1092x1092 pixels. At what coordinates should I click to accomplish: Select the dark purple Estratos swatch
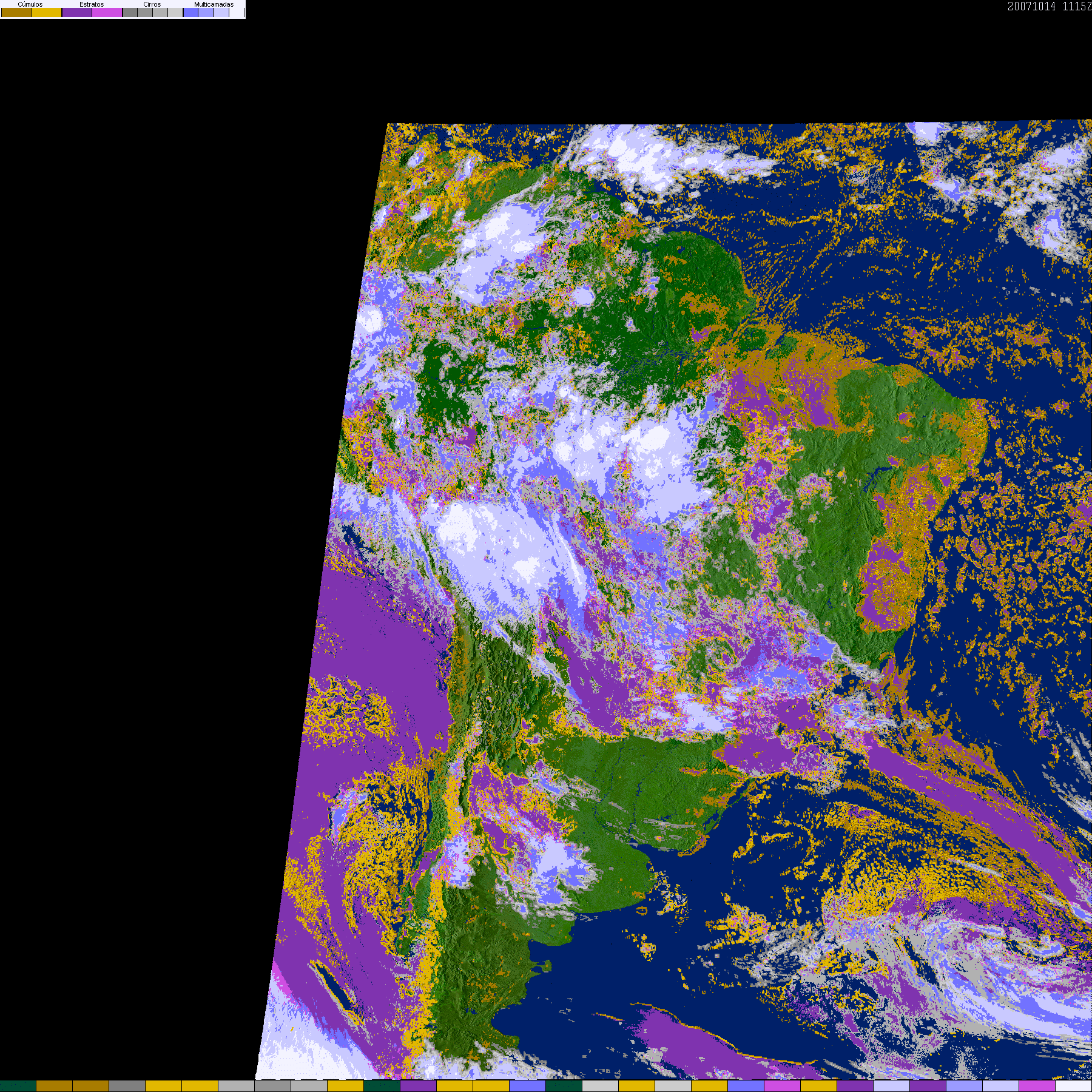[77, 12]
